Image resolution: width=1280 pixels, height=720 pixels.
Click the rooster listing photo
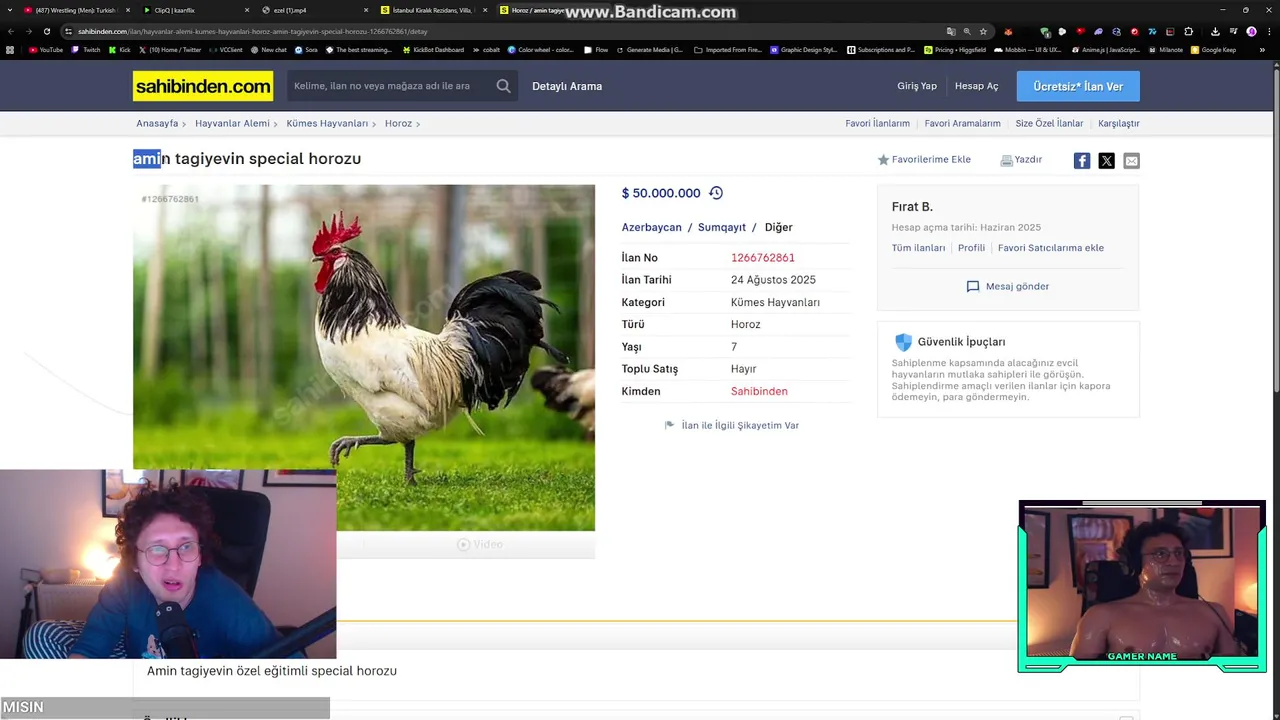[364, 357]
